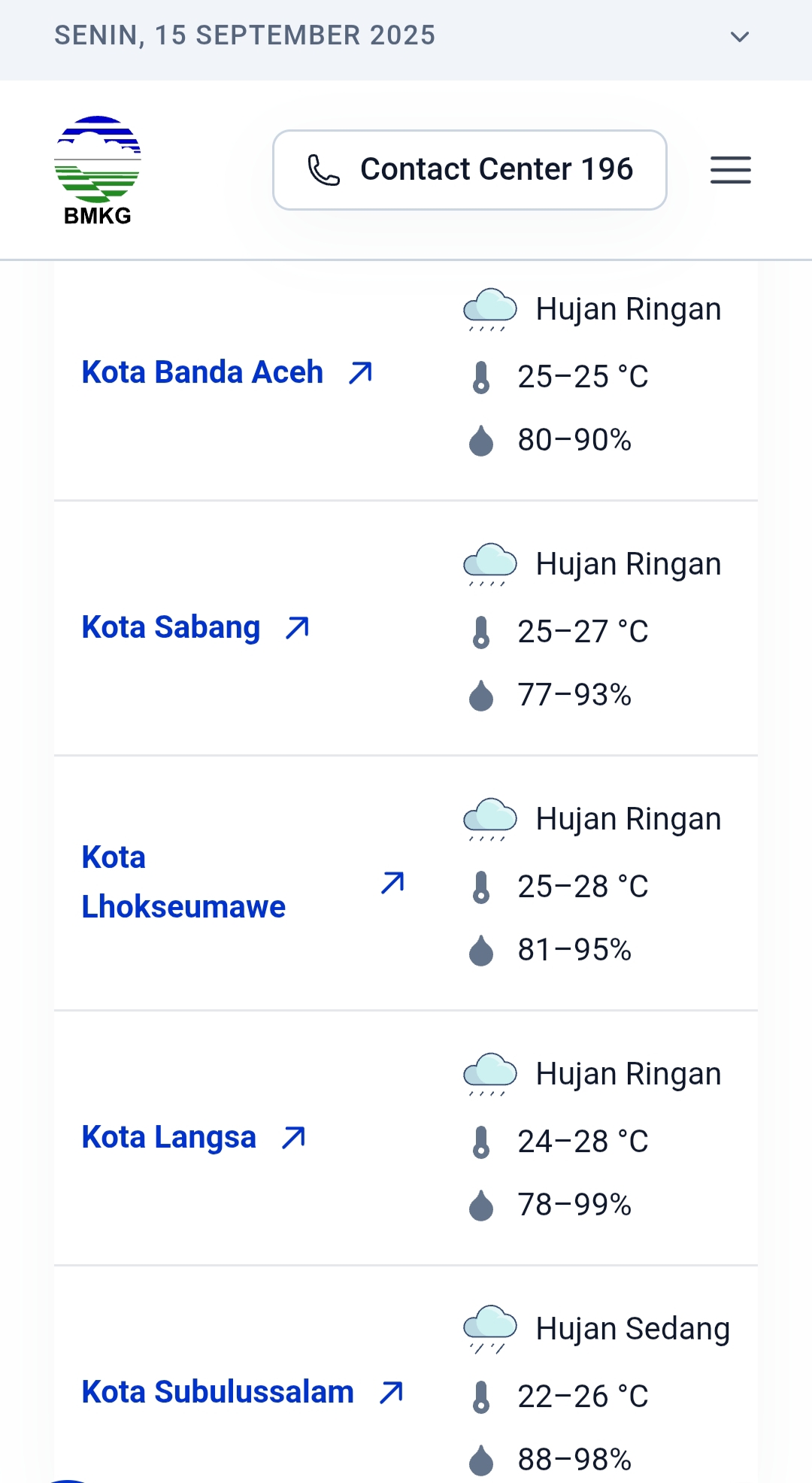Click arrow icon beside Kota Subulussalam
Viewport: 812px width, 1483px height.
point(392,1392)
